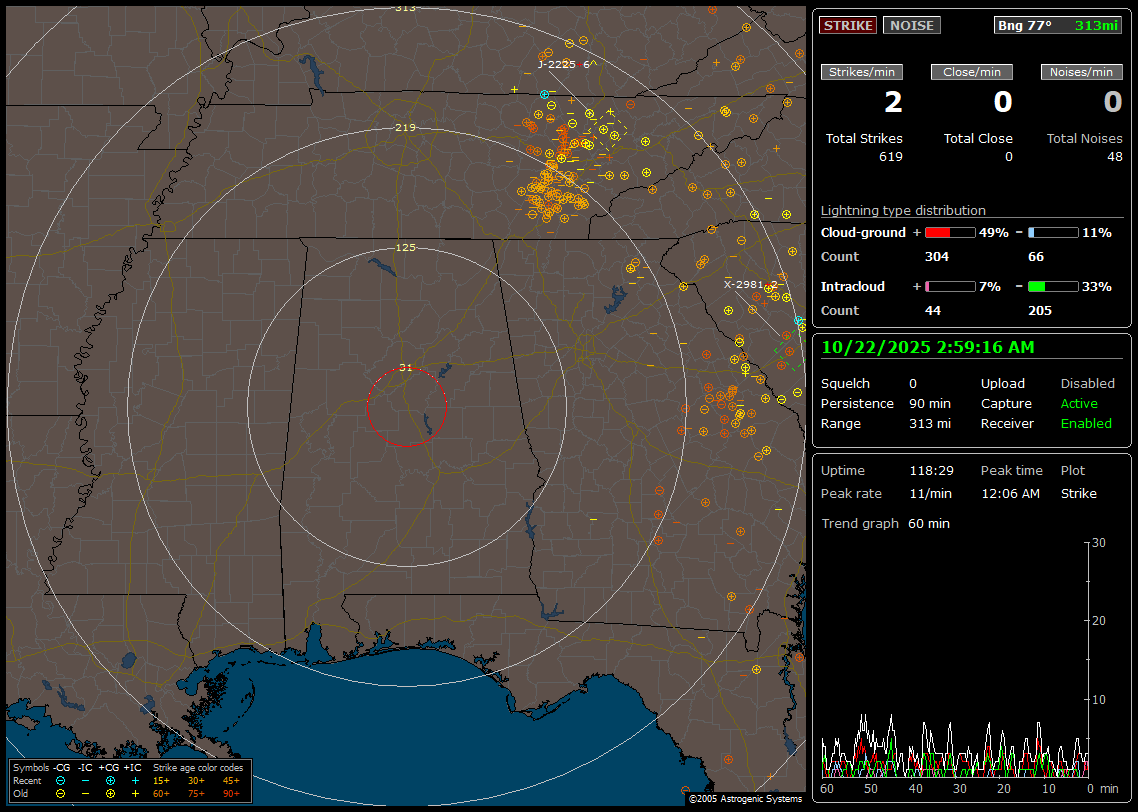Click the negative intracloud green percentage bar
The width and height of the screenshot is (1138, 812).
(x=1053, y=287)
